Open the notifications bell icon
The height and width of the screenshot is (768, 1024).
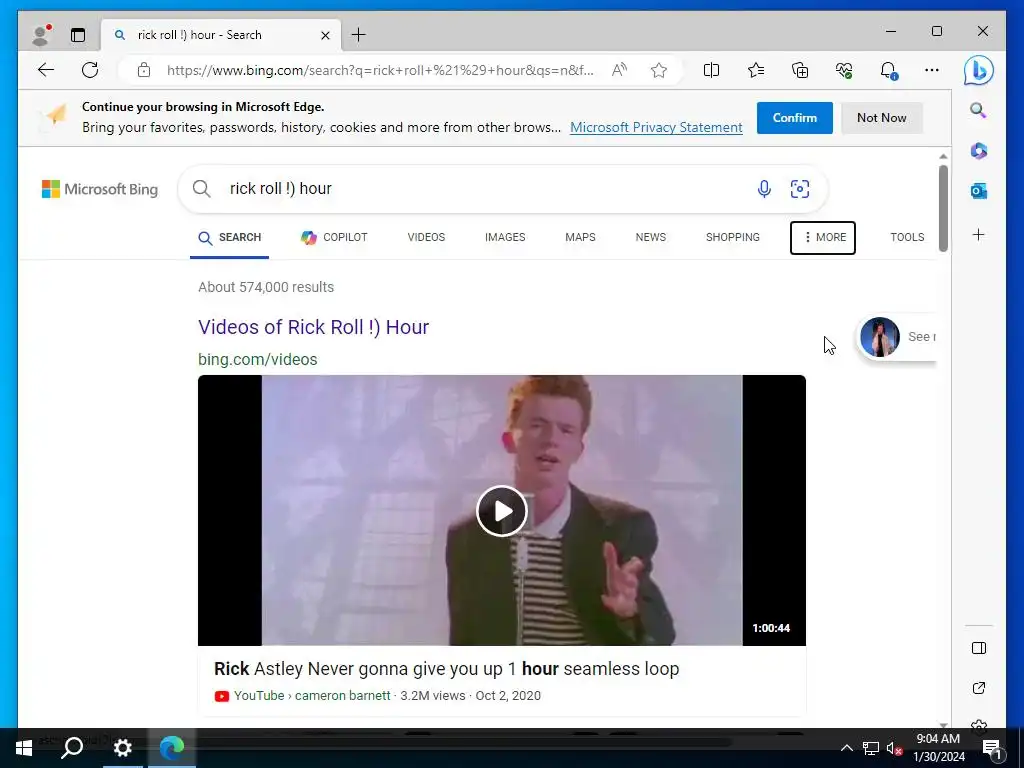coord(888,70)
